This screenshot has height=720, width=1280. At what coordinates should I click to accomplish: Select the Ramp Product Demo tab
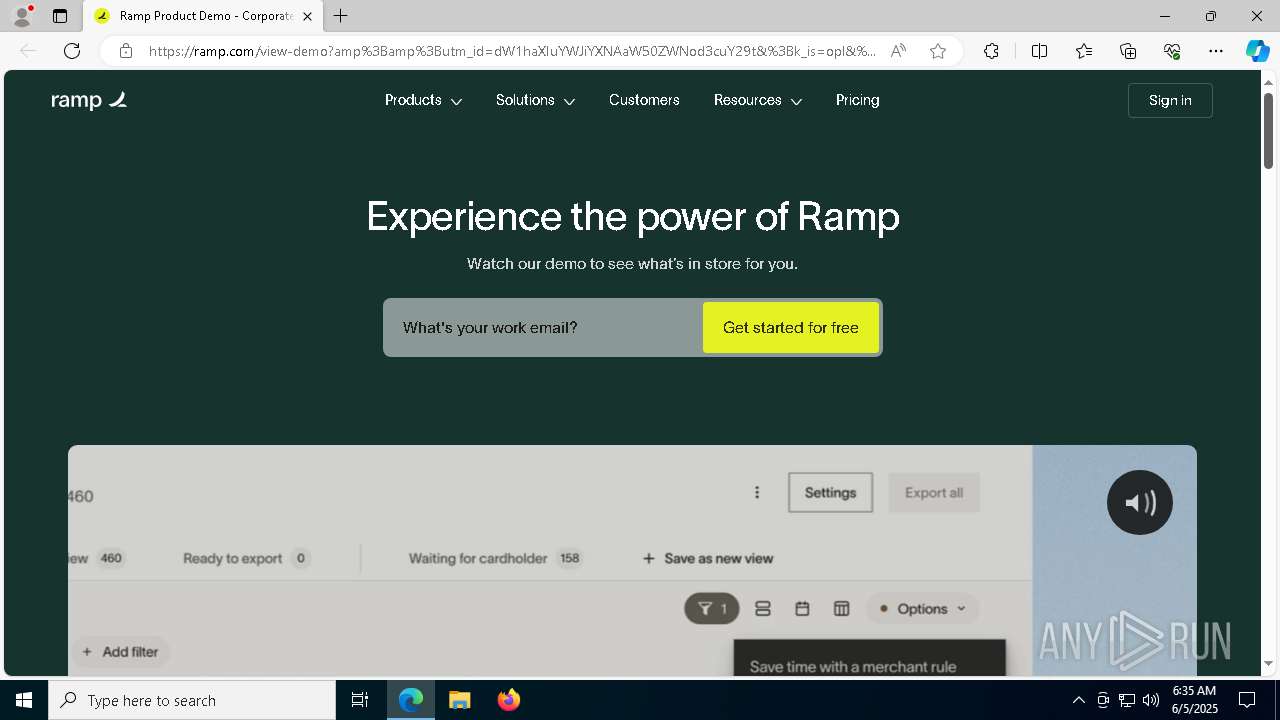pyautogui.click(x=203, y=16)
